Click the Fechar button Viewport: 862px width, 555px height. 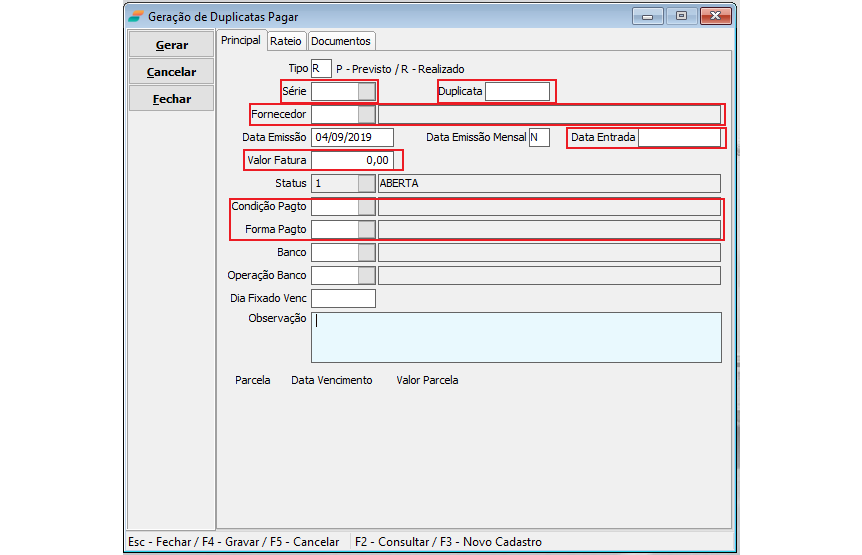click(171, 99)
